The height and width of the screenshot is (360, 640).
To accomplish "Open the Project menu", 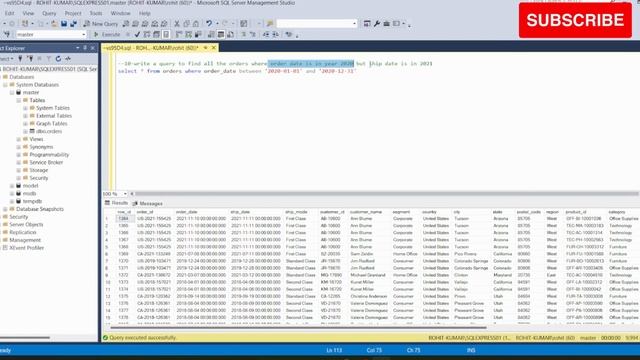I will 73,13.
